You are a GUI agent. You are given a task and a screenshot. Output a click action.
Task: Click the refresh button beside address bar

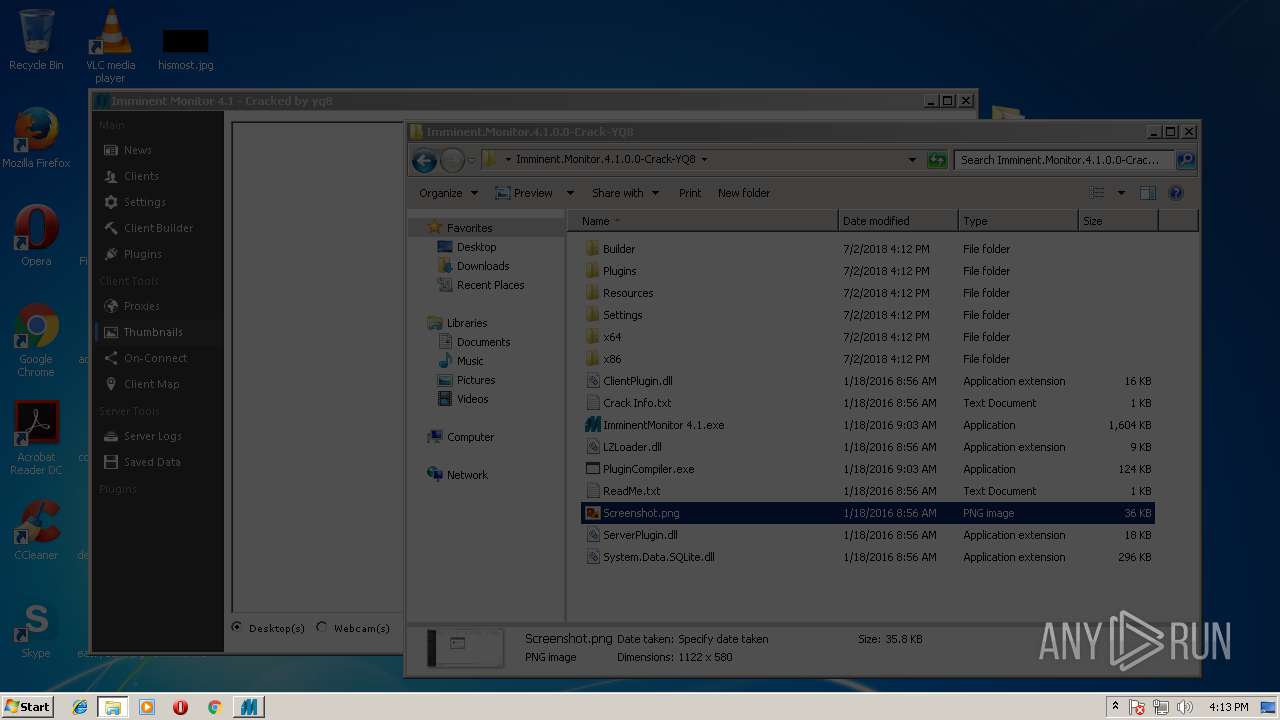(x=937, y=160)
